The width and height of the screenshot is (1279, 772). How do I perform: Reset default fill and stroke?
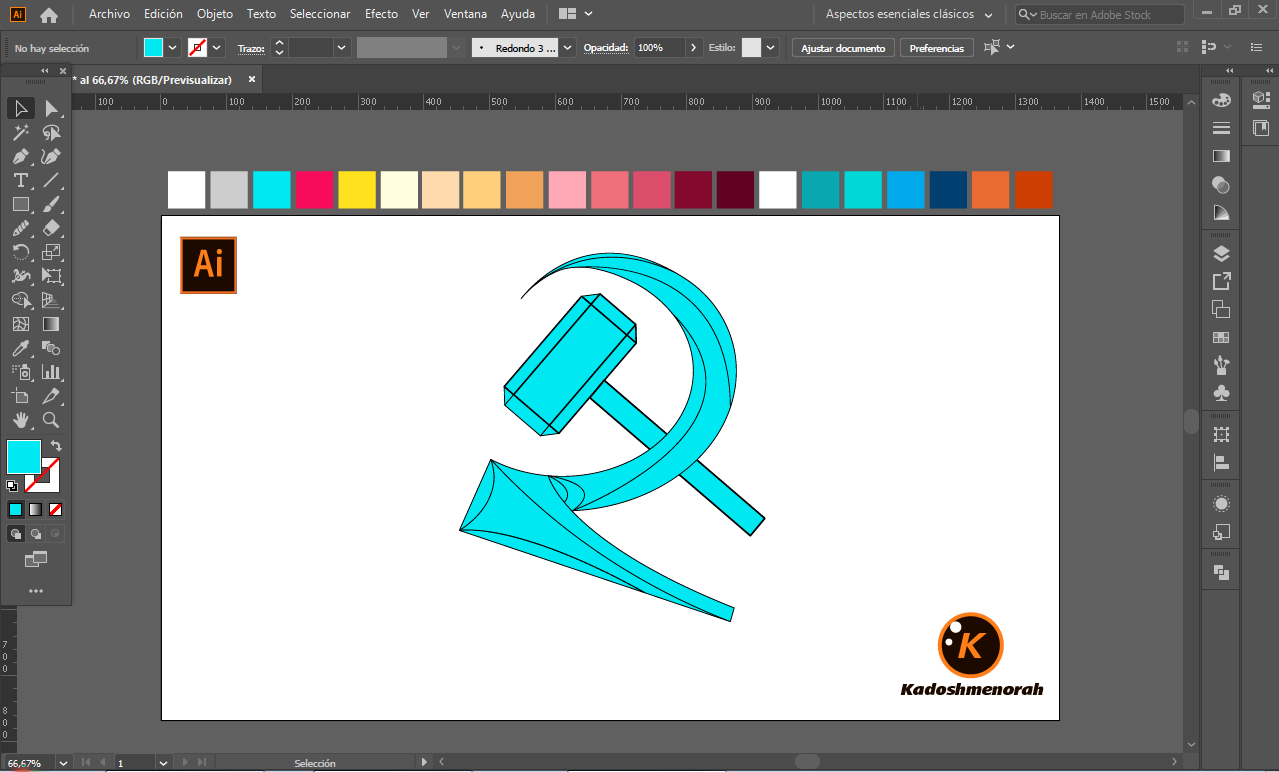tap(12, 486)
